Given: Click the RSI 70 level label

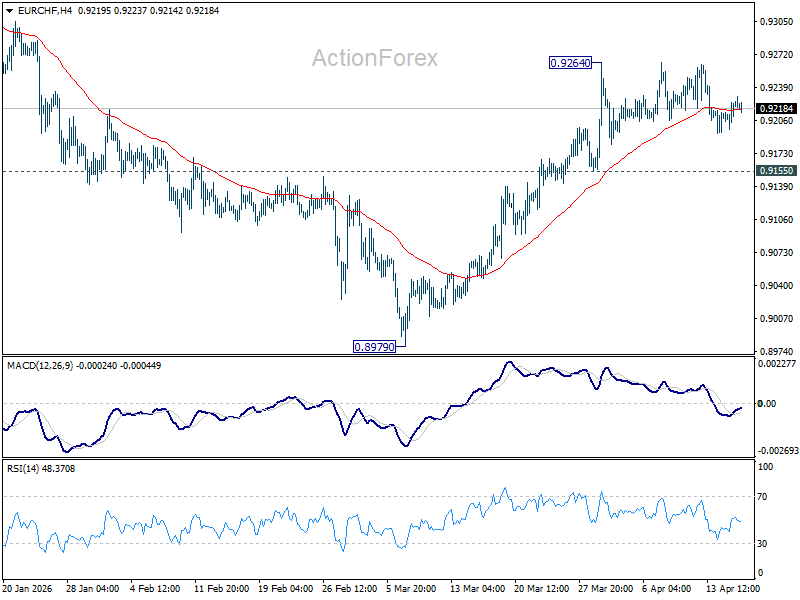Looking at the screenshot, I should [x=762, y=497].
